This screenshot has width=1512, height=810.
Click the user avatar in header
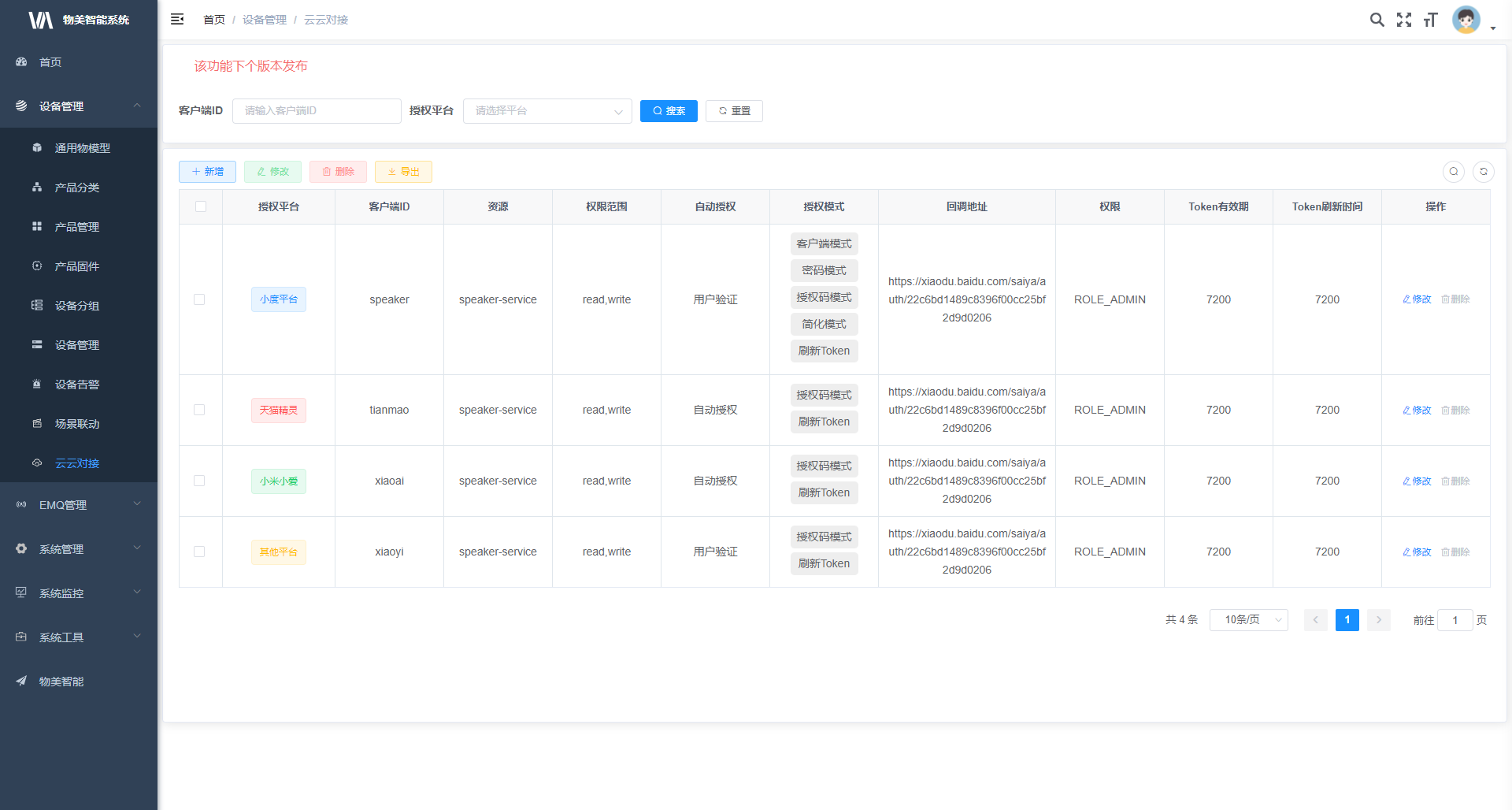(x=1466, y=20)
